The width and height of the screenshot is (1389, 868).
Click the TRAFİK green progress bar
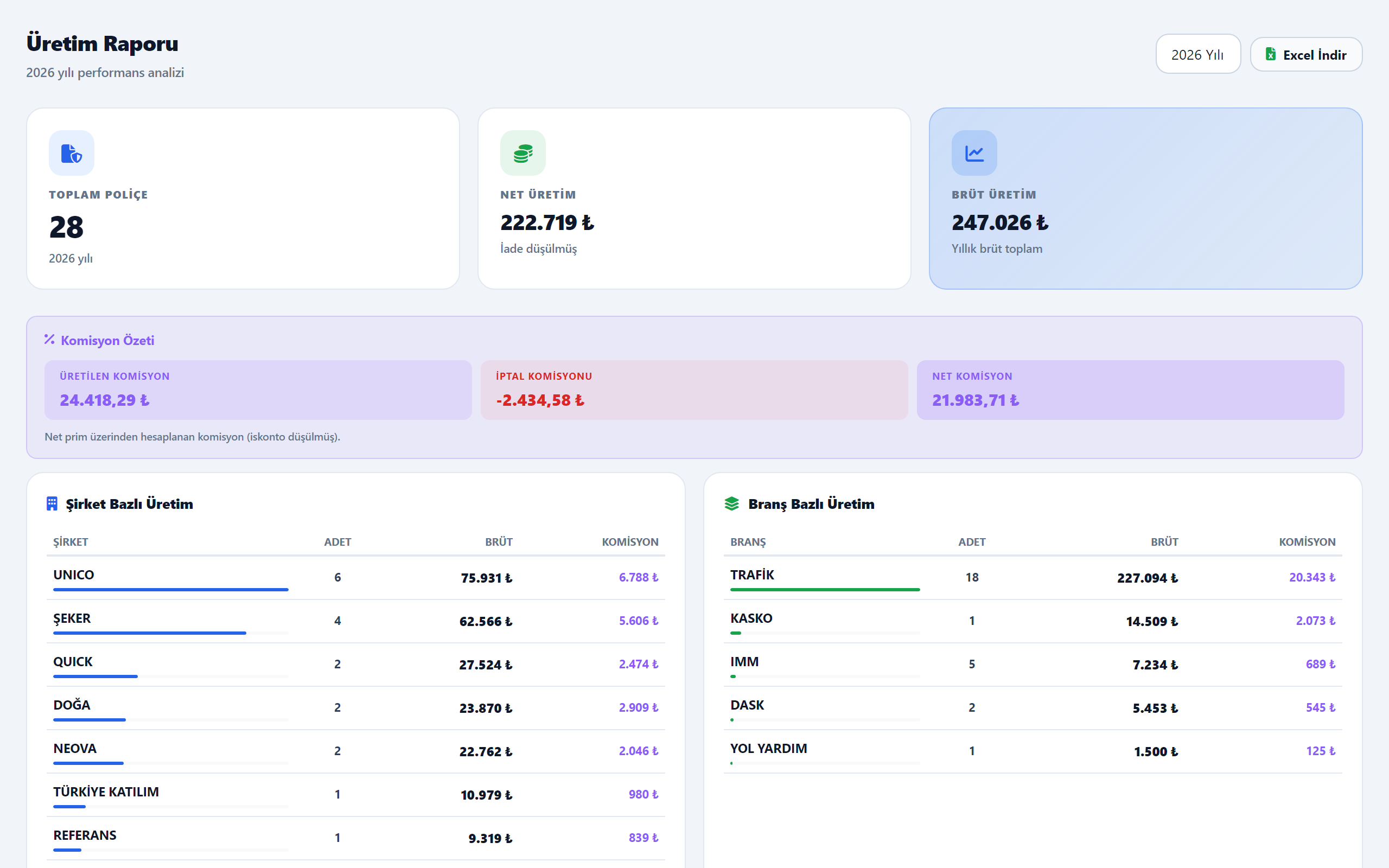825,590
